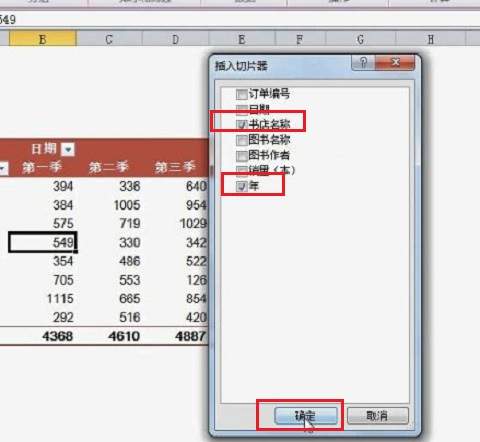Click cell containing 1005 under 第二季
The height and width of the screenshot is (442, 480).
(x=127, y=205)
